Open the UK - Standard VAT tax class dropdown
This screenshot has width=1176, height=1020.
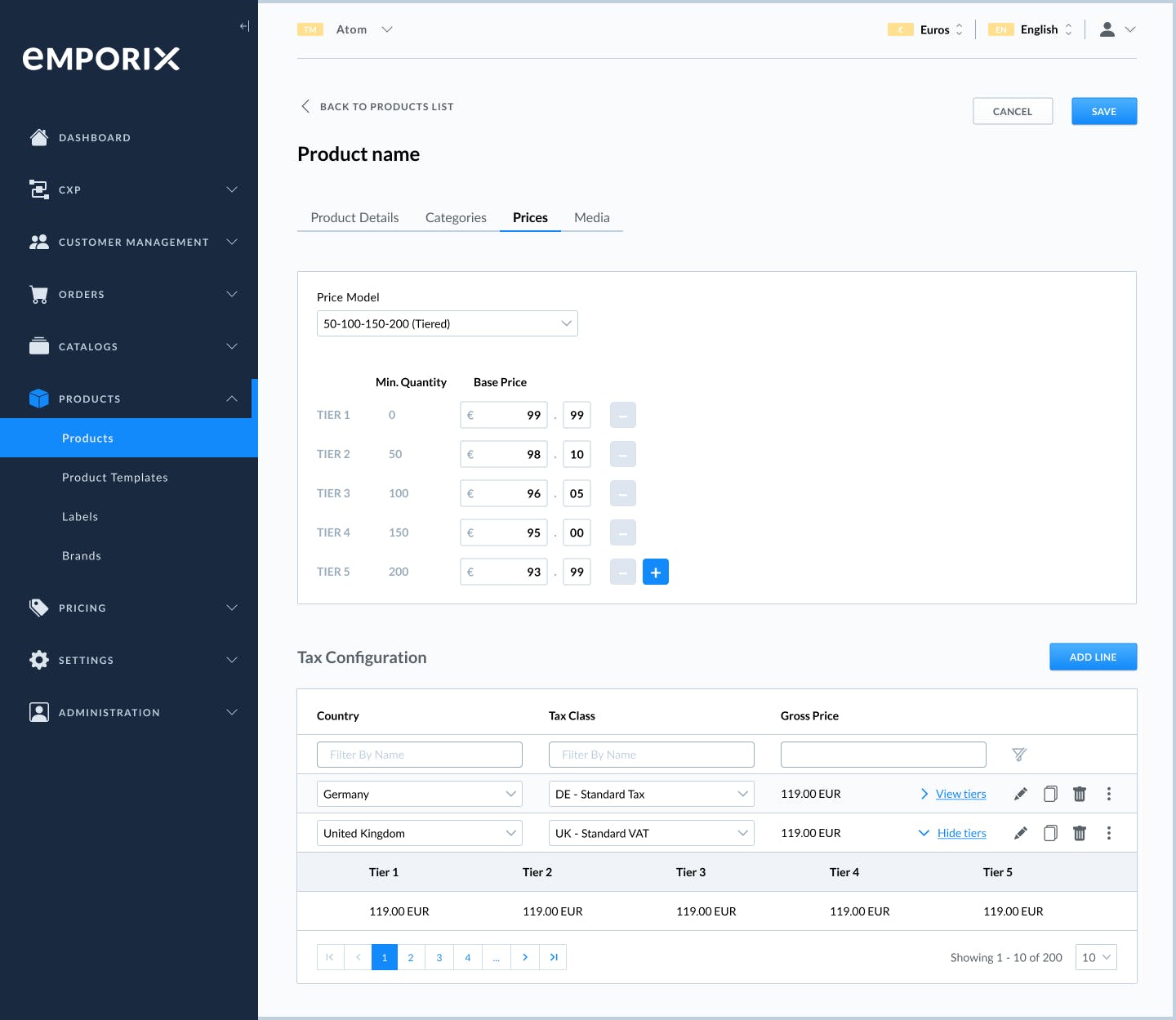[x=652, y=833]
